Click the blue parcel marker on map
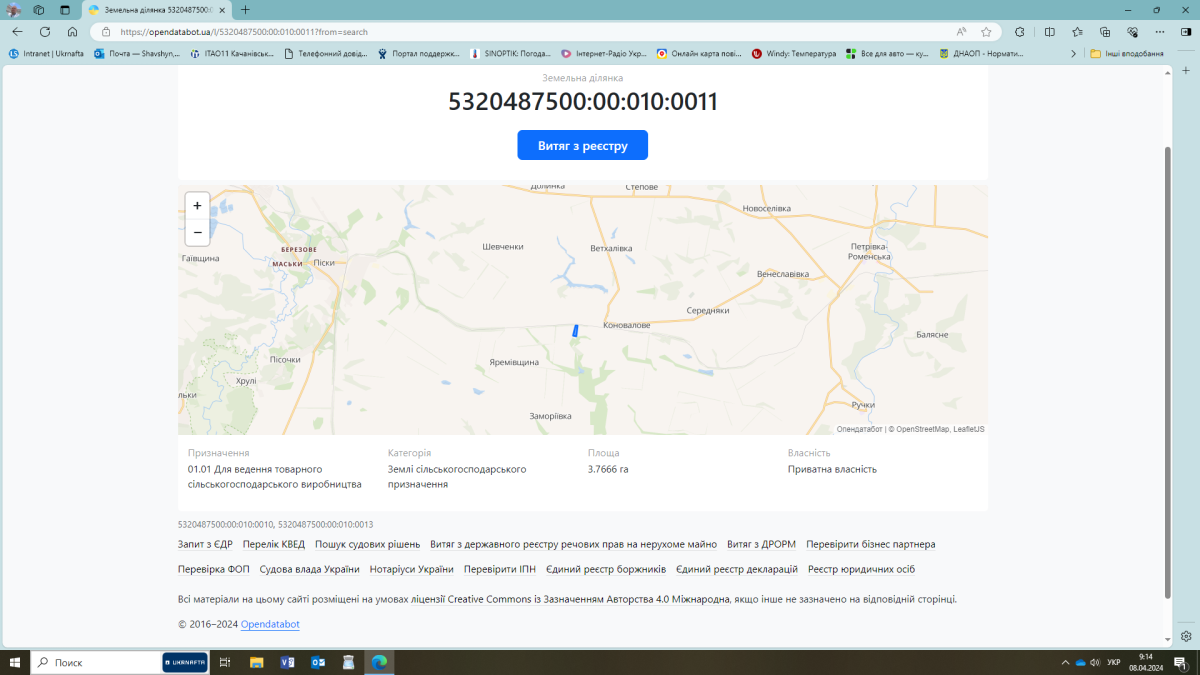The image size is (1200, 675). pyautogui.click(x=575, y=331)
